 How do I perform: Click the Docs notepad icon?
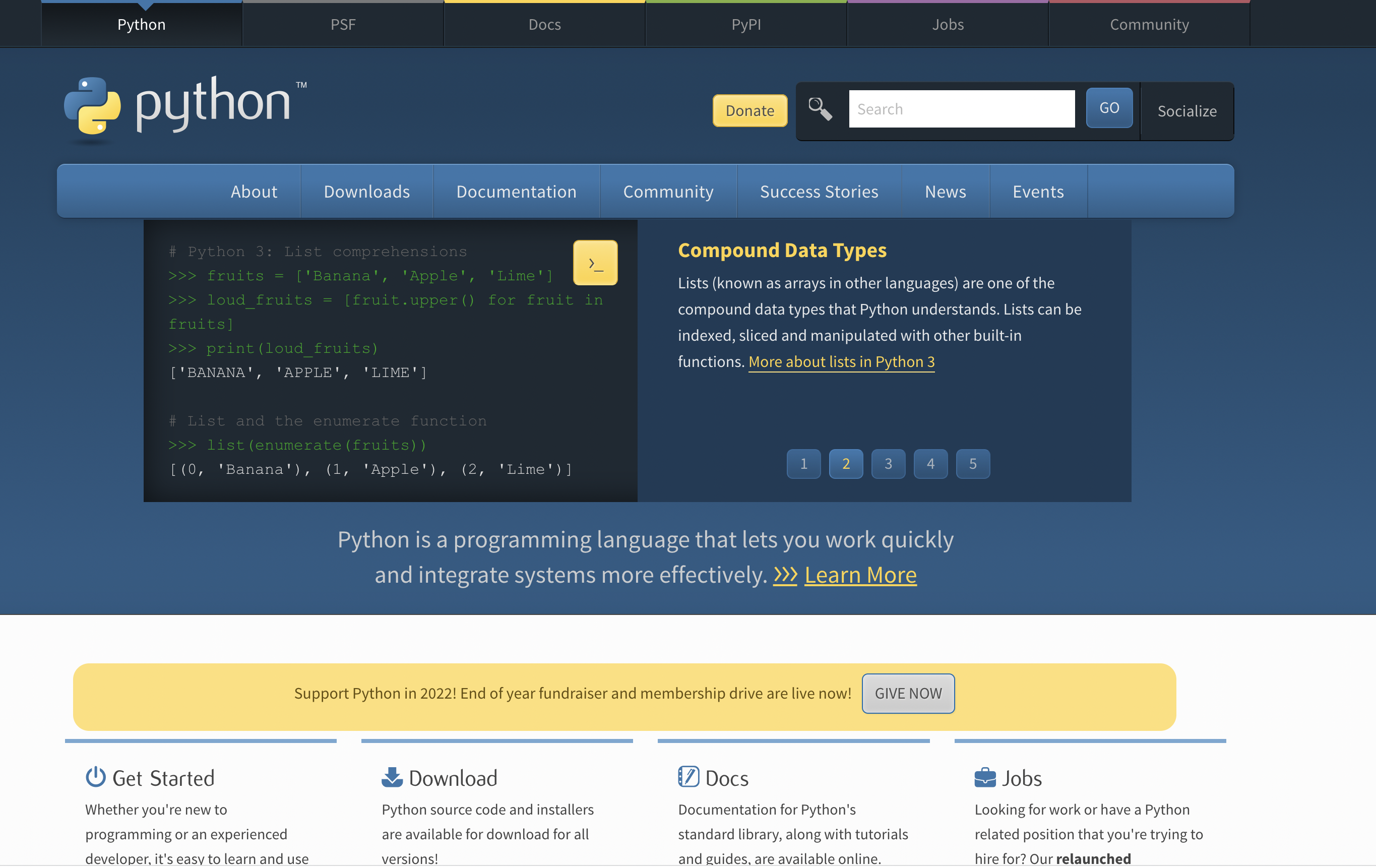[x=689, y=777]
